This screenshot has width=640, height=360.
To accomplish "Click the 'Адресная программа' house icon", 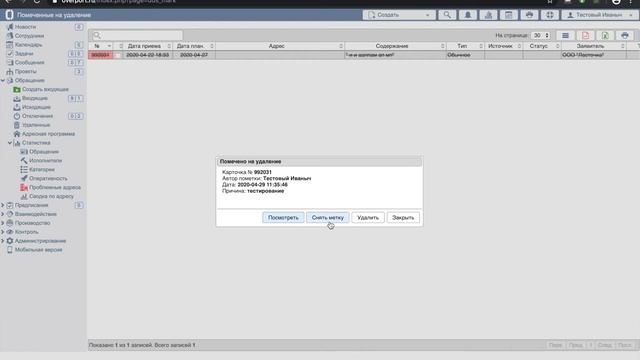I will pyautogui.click(x=17, y=134).
